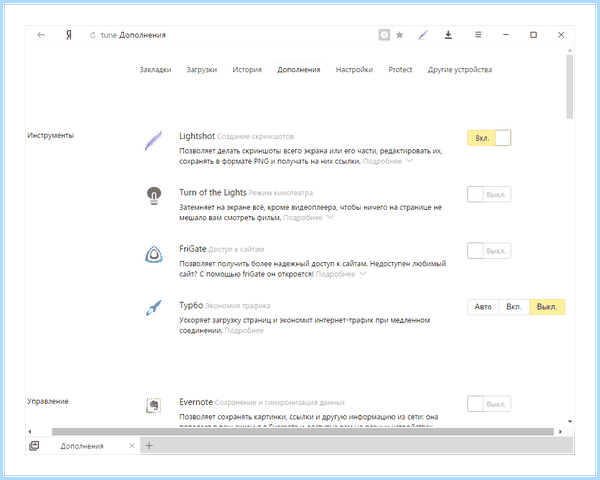Set Turbo mode to Авто
Viewport: 600px width, 480px height.
click(483, 307)
